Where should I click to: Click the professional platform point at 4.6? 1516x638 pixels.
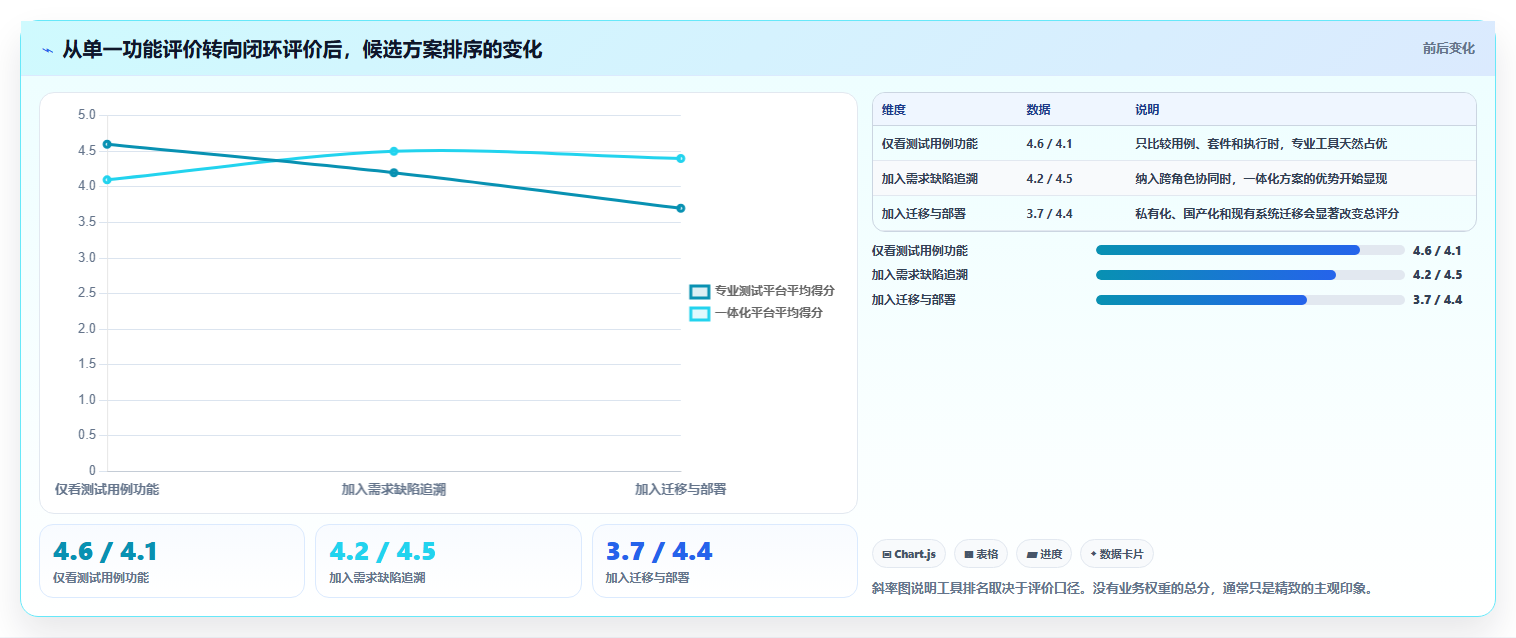pos(107,144)
